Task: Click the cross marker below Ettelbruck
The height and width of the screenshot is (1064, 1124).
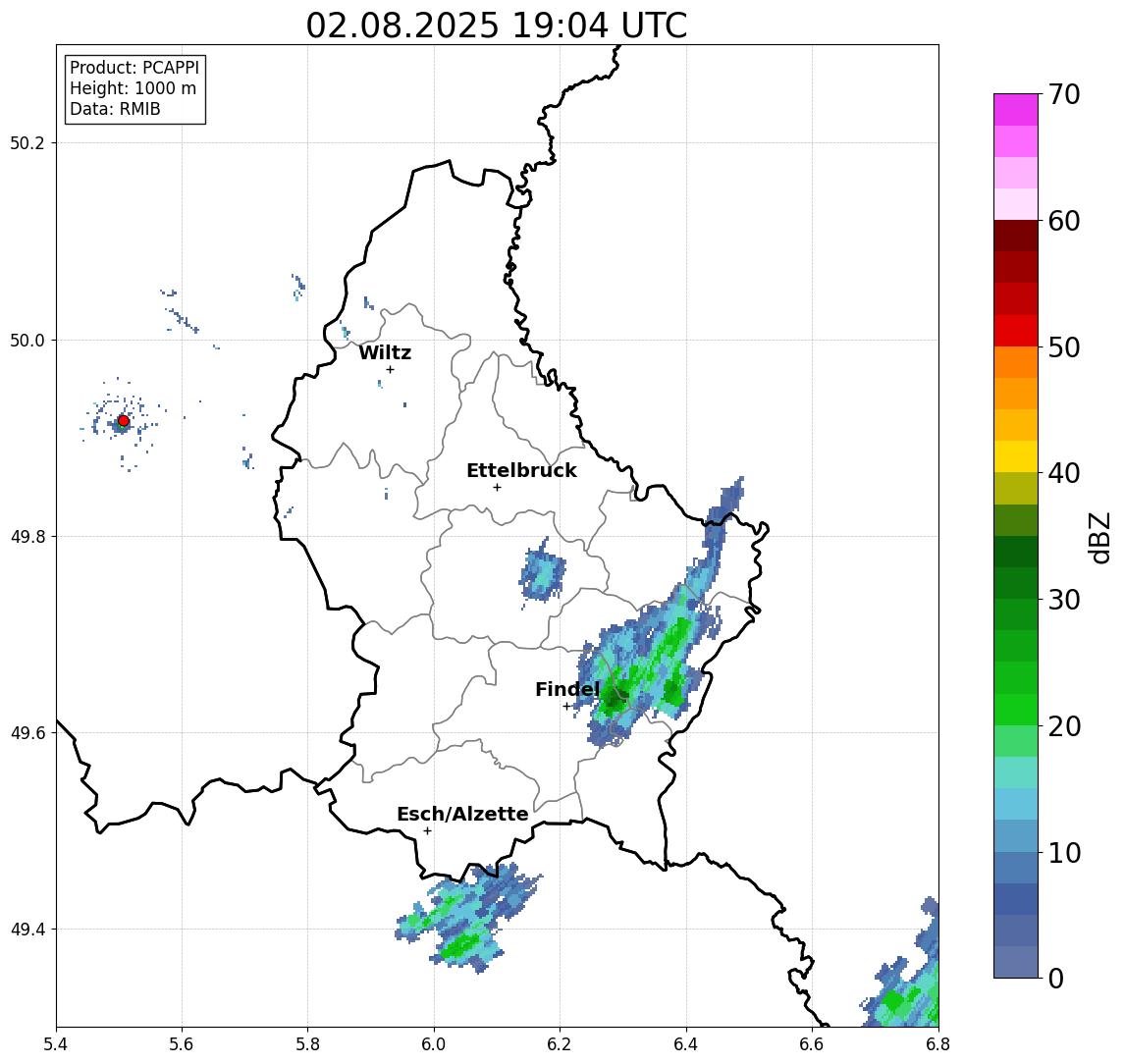Action: 497,488
